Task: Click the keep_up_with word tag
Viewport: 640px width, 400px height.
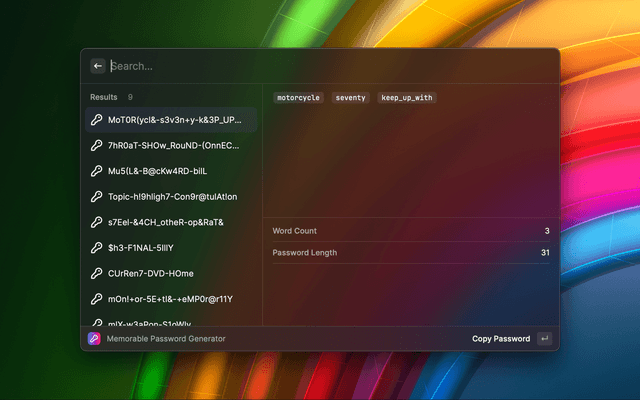Action: (407, 98)
